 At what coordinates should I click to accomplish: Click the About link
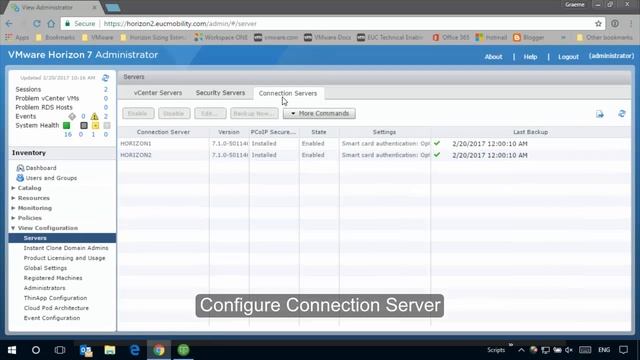[493, 57]
